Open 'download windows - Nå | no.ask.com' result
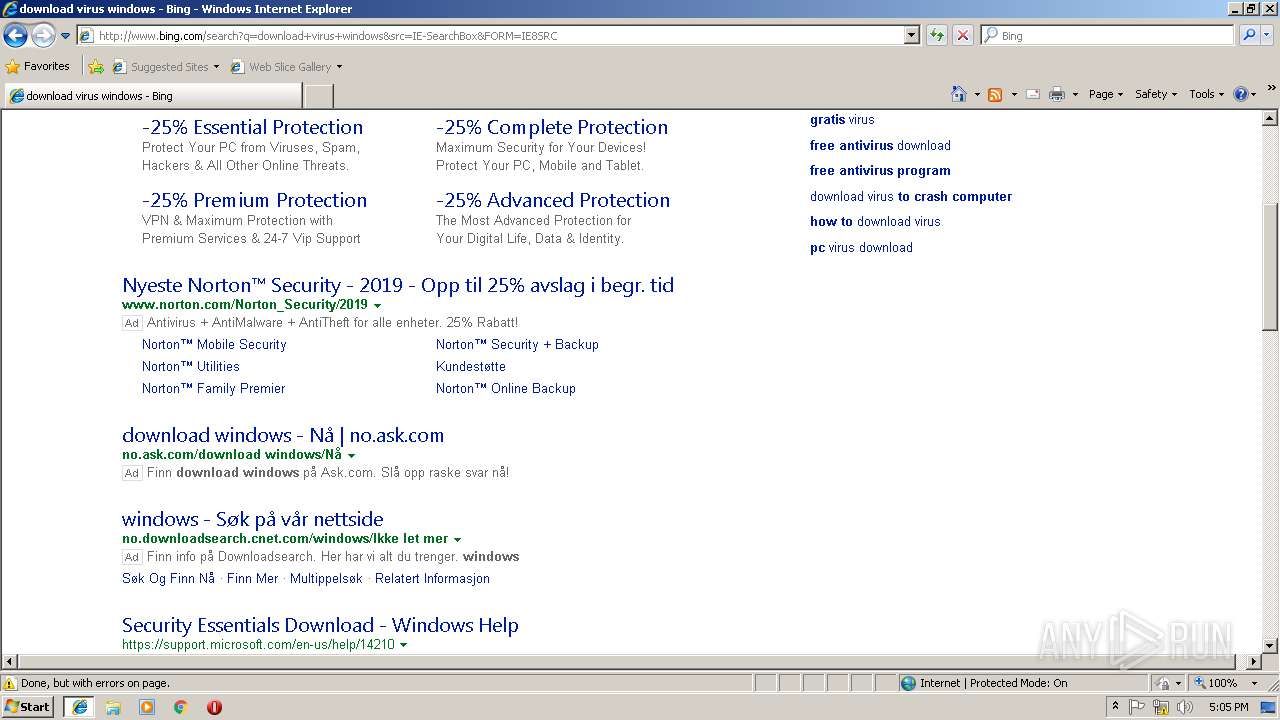Image resolution: width=1280 pixels, height=720 pixels. (283, 435)
